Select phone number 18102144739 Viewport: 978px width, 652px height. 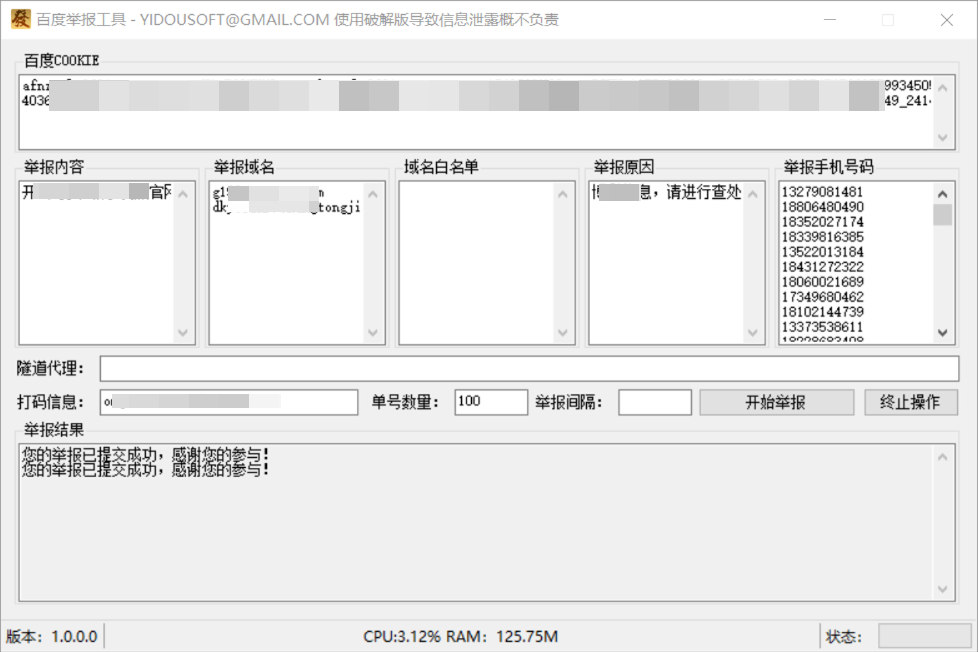(823, 311)
